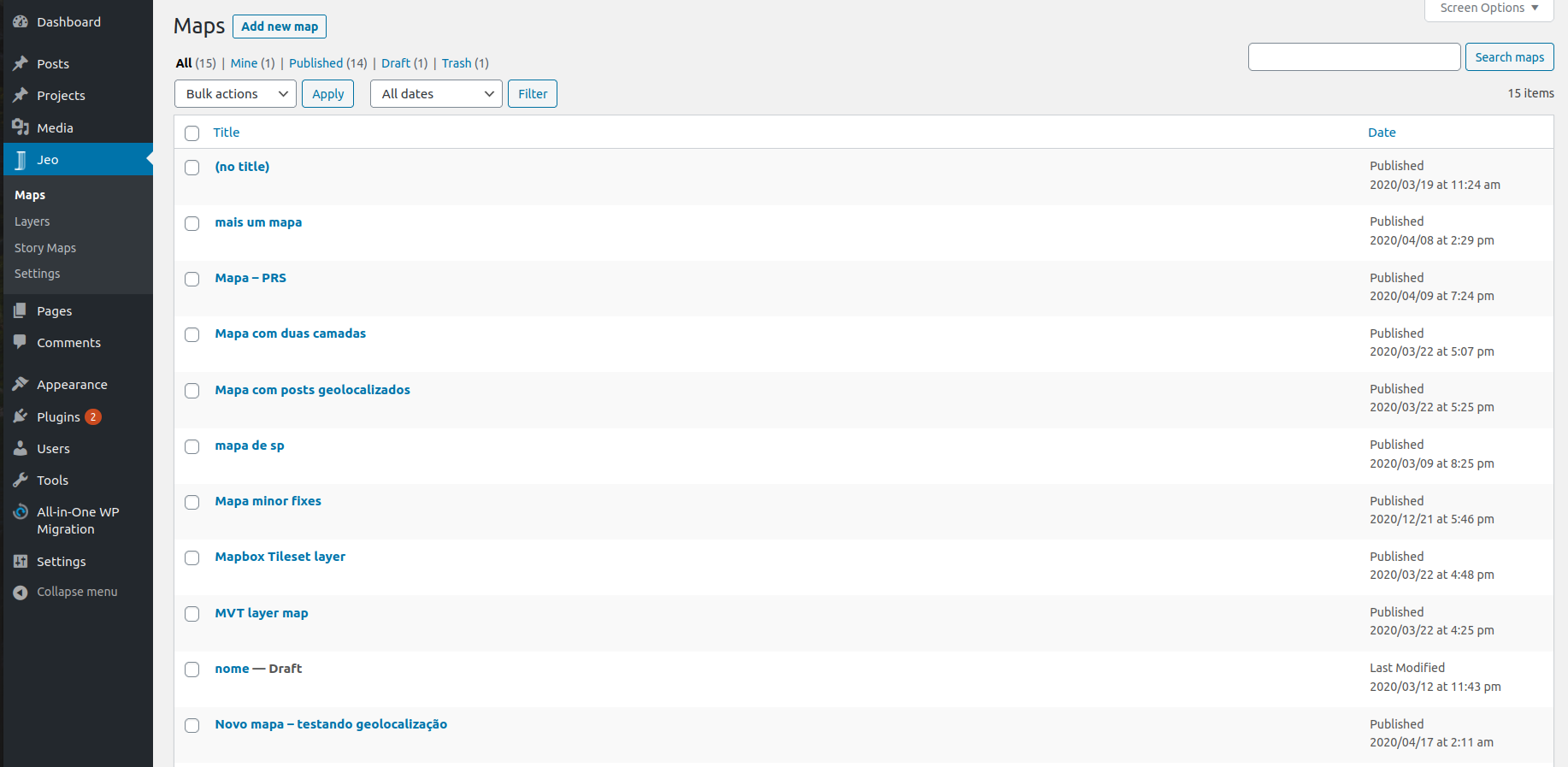Click the Appearance paintbrush icon
Image resolution: width=1568 pixels, height=767 pixels.
(21, 385)
